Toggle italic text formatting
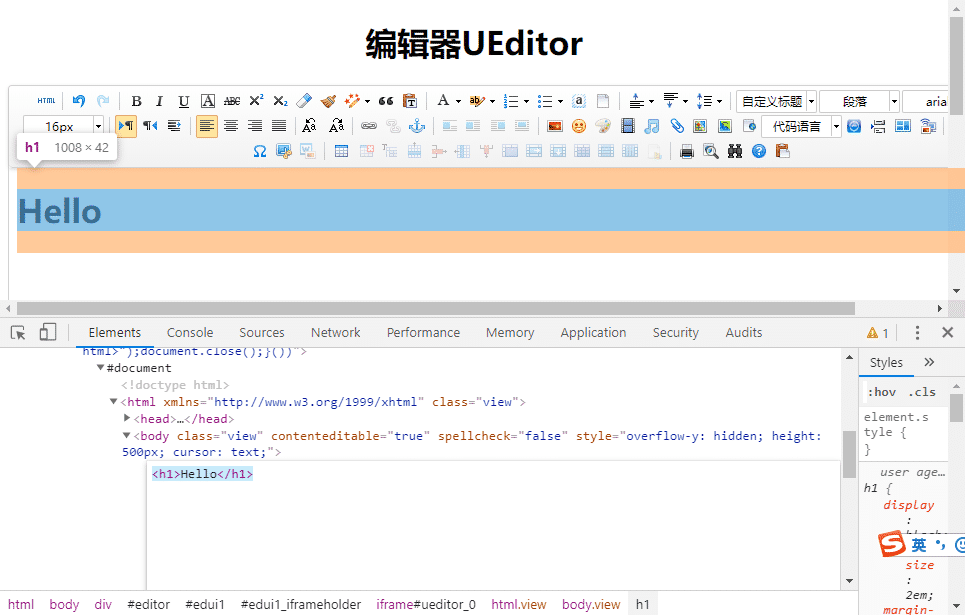Viewport: 965px width, 615px height. [159, 101]
